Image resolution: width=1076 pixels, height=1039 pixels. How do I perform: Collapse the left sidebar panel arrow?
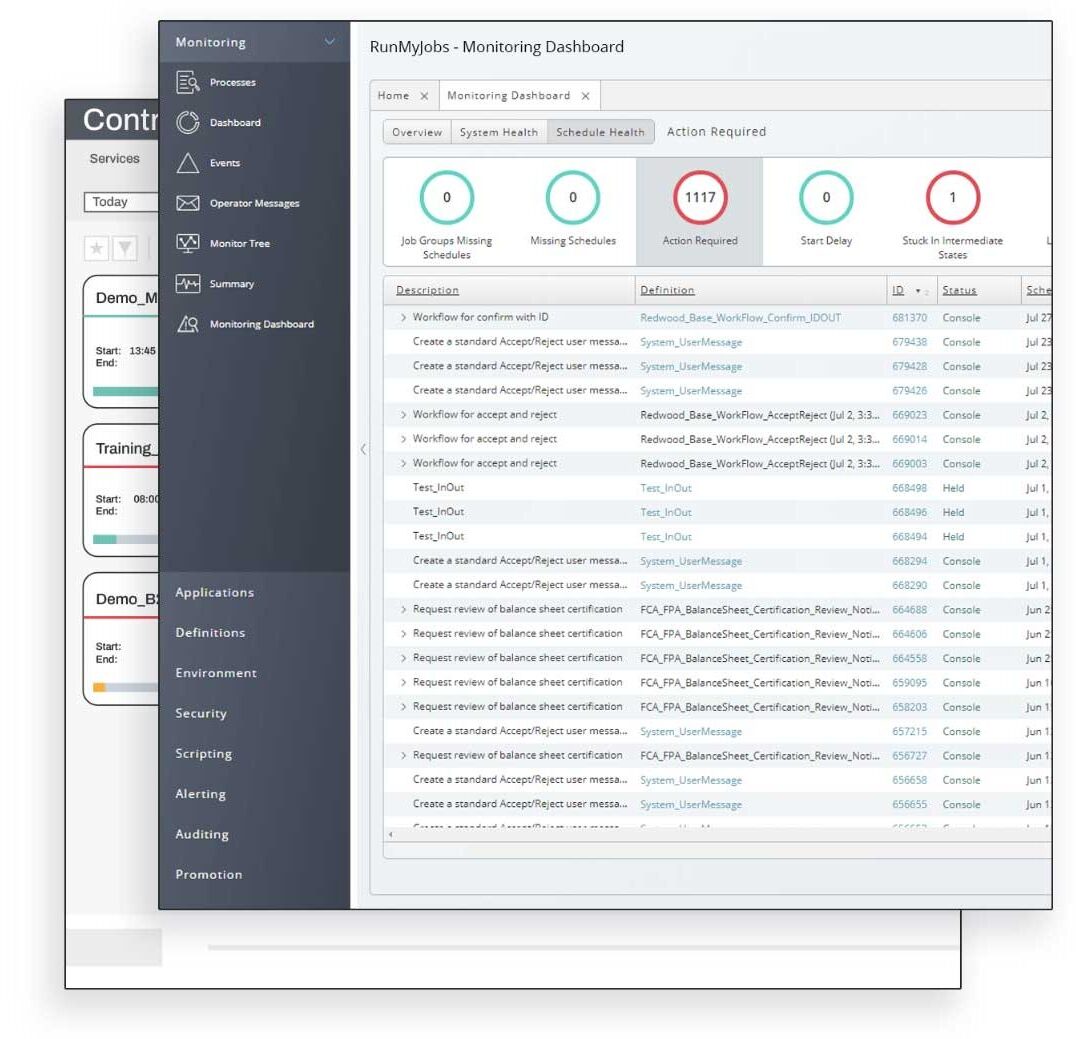362,449
